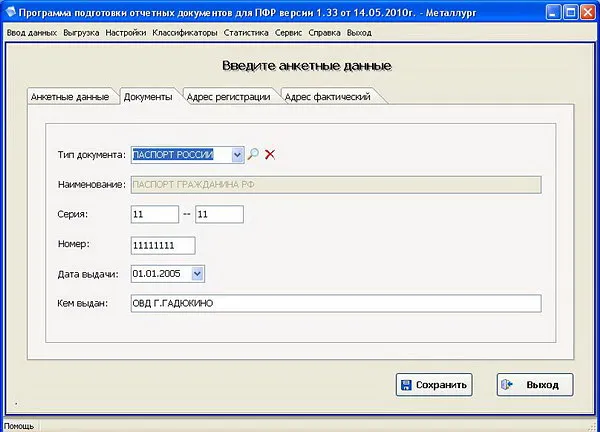Open the Настройки menu
The image size is (600, 432).
tap(126, 33)
